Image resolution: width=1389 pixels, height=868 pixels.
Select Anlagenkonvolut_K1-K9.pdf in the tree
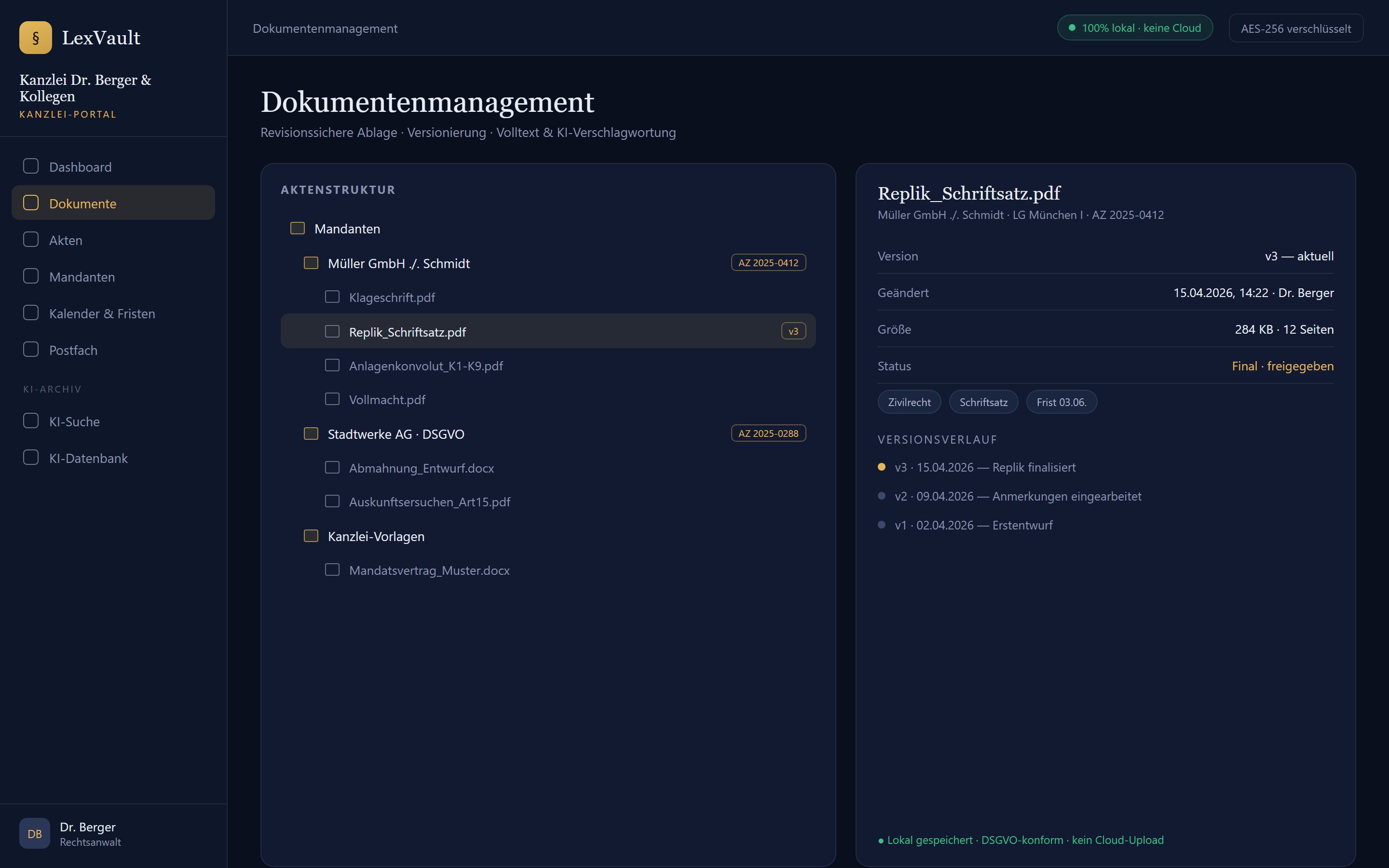tap(548, 366)
